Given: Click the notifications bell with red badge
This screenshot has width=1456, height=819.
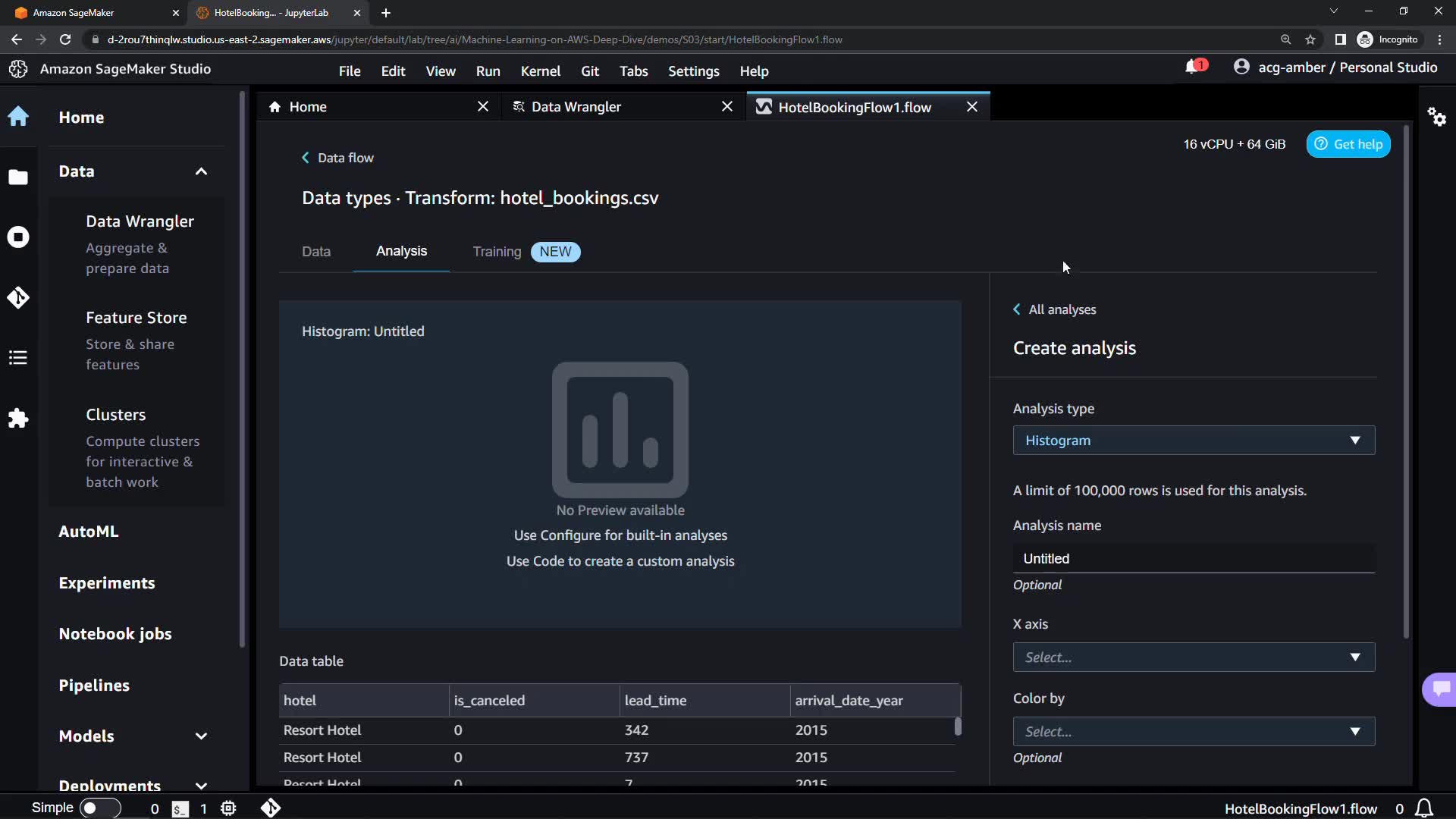Looking at the screenshot, I should coord(1194,67).
